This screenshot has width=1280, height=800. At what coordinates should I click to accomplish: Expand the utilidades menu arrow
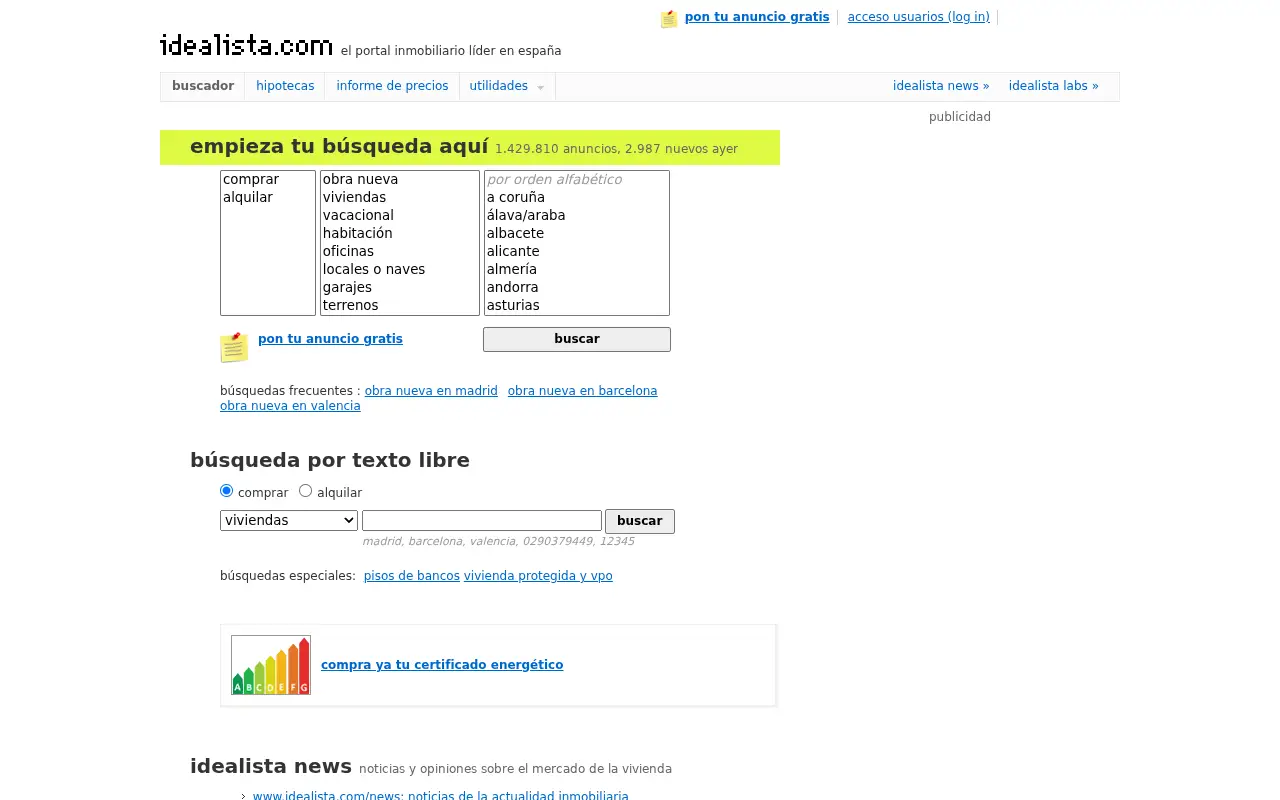pos(540,87)
